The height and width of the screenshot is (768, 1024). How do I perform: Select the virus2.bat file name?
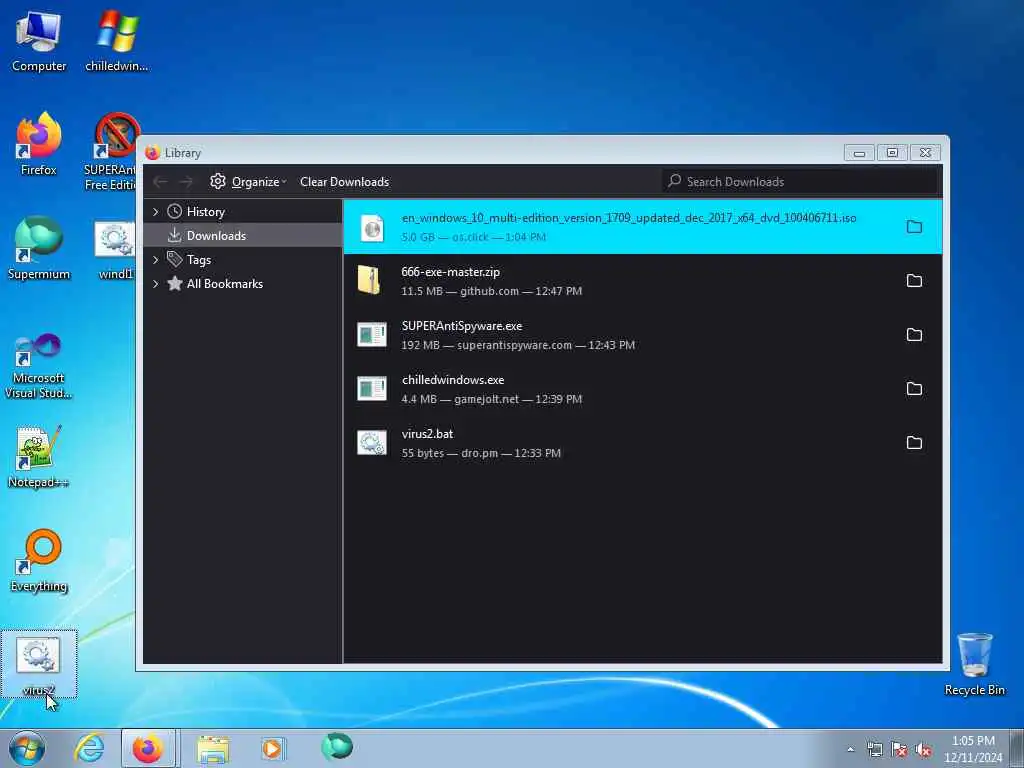click(427, 434)
